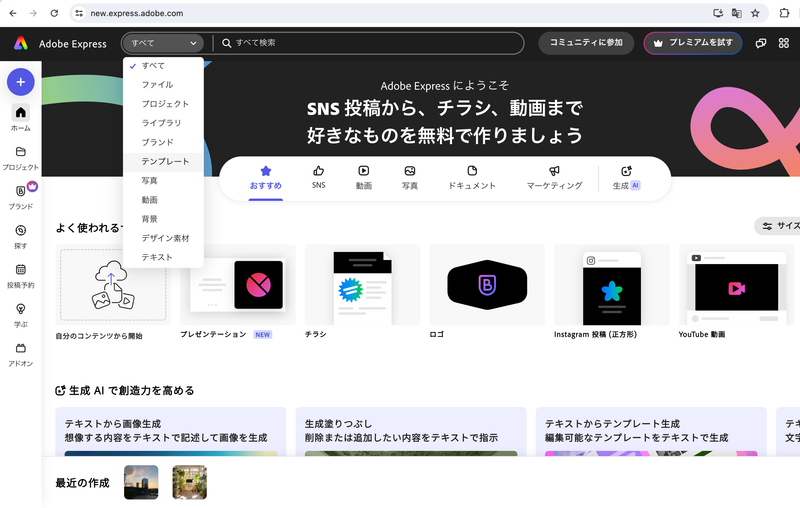The width and height of the screenshot is (800, 508).
Task: Open テキストから画像生成 AI card
Action: (x=171, y=431)
